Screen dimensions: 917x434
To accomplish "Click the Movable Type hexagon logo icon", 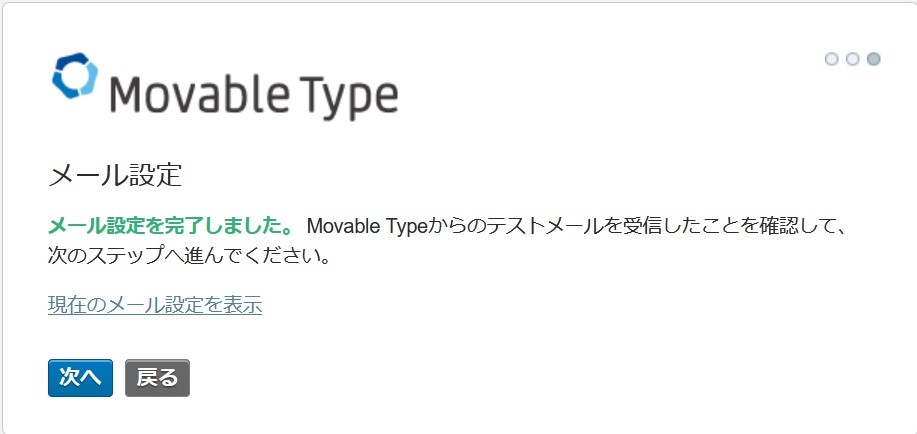I will 74,75.
